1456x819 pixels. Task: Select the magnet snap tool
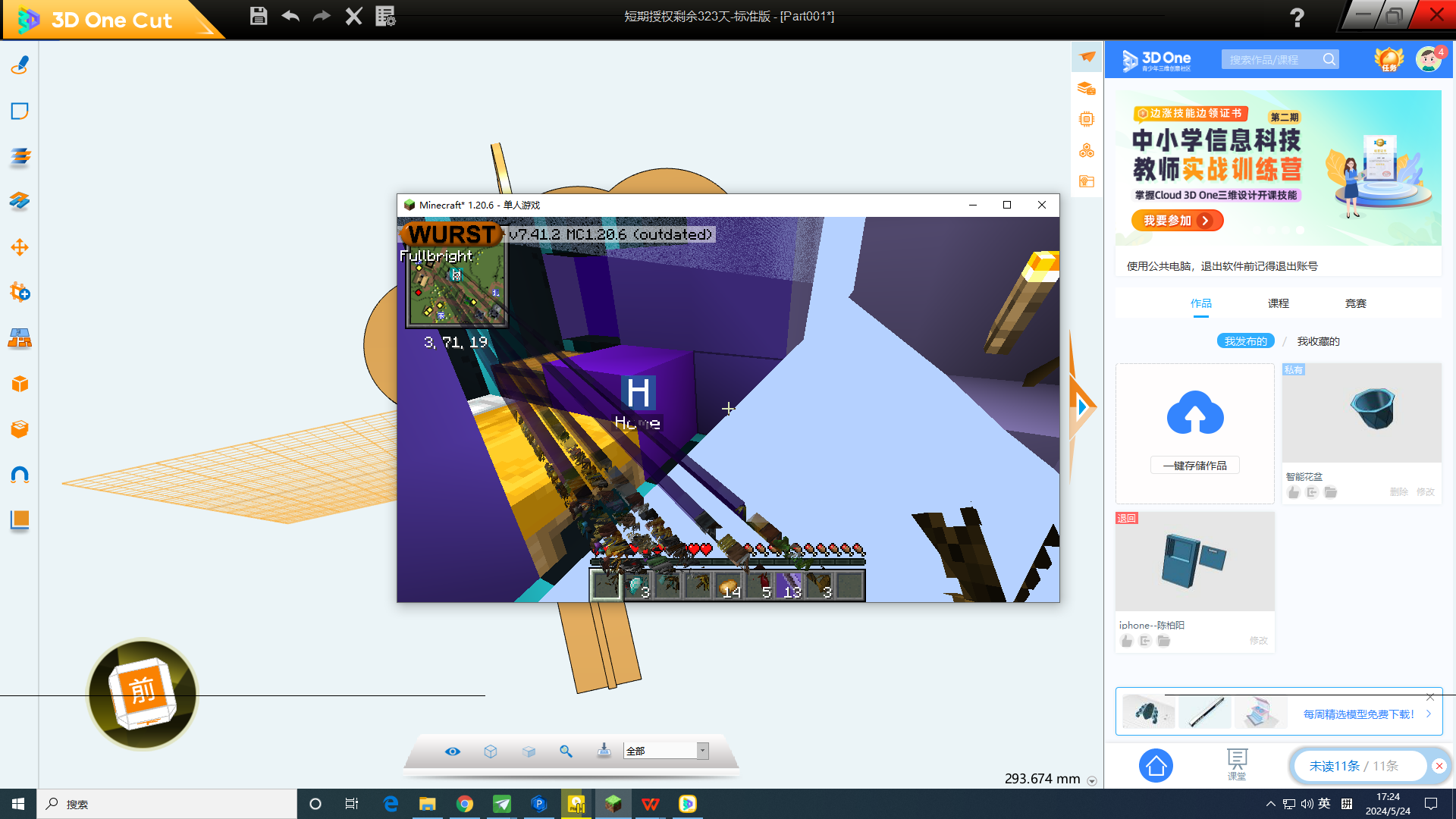pos(20,475)
